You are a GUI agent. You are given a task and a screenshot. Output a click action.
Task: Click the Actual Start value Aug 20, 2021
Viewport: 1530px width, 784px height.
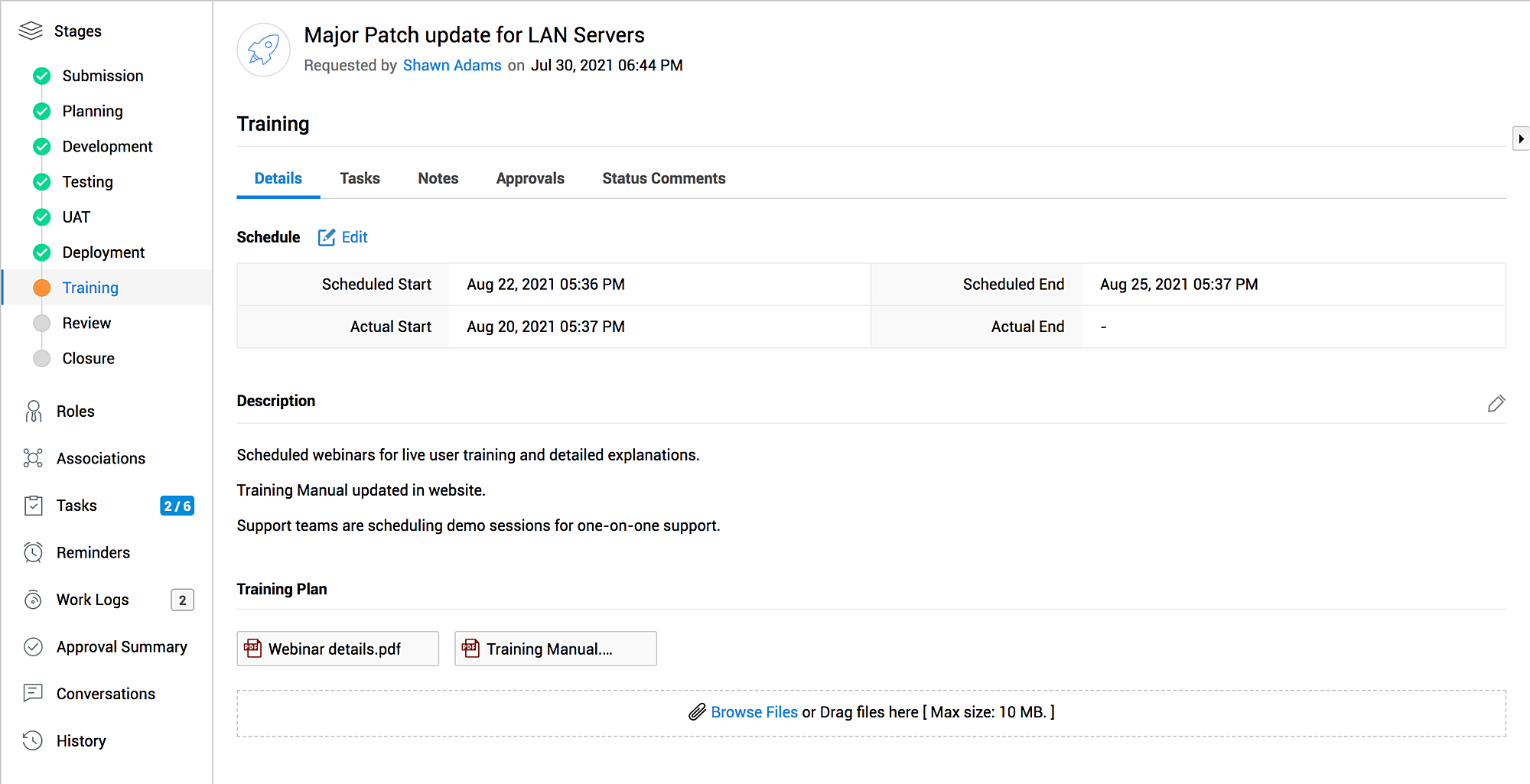[545, 327]
